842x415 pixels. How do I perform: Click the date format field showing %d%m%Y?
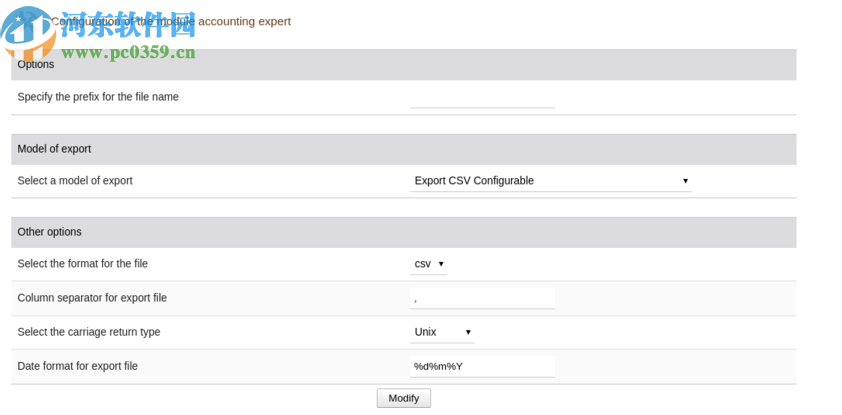[x=482, y=366]
